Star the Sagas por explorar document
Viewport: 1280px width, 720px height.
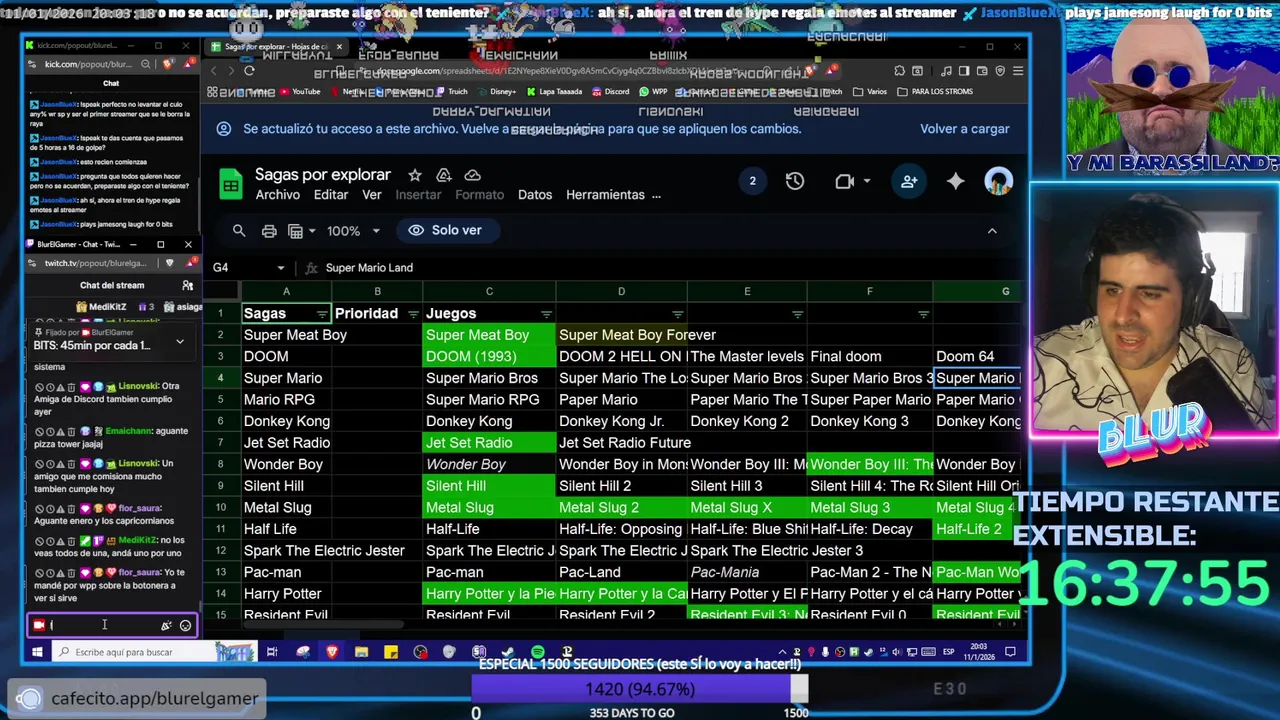pos(414,175)
